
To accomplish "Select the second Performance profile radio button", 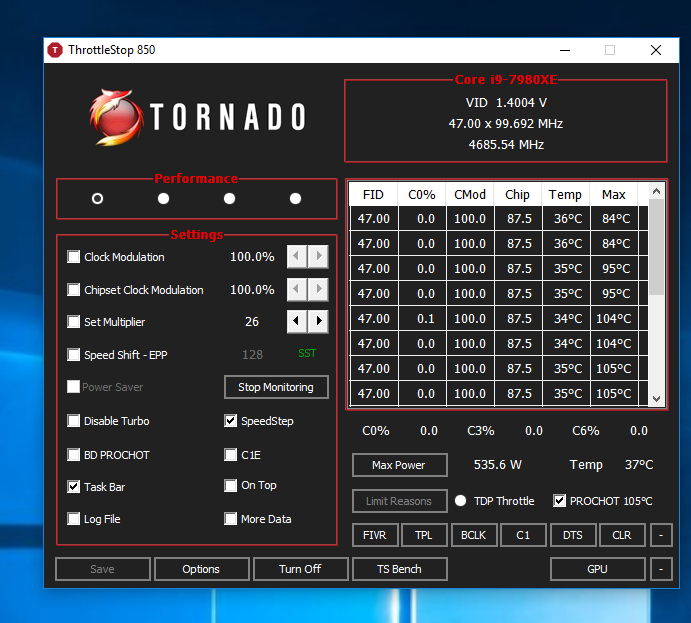I will (163, 199).
